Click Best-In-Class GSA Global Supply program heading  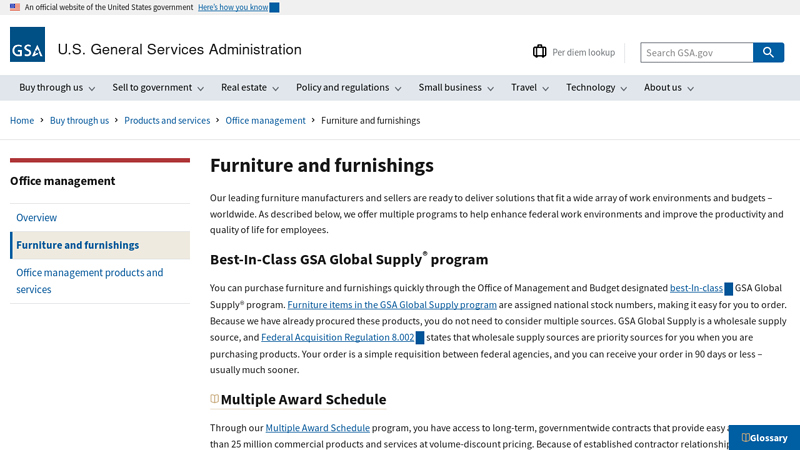[x=349, y=259]
